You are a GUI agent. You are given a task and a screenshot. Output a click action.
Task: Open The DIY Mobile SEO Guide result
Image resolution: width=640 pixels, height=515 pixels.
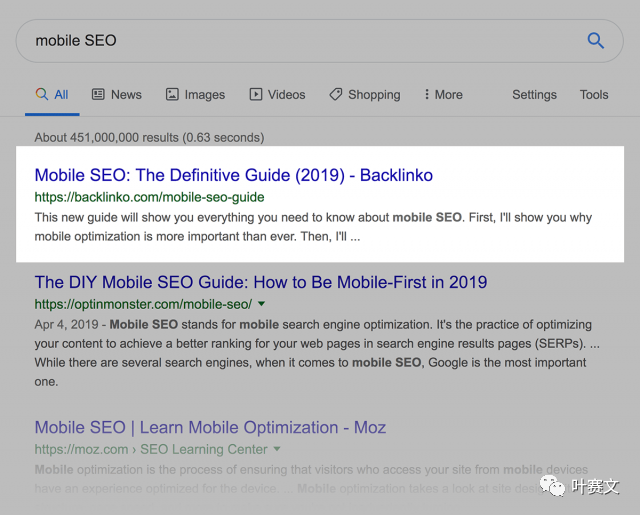point(260,282)
